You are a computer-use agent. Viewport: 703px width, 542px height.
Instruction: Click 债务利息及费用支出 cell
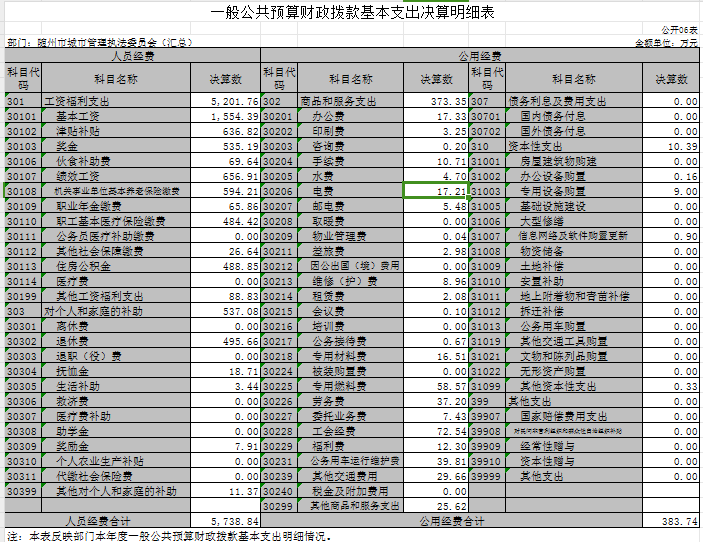(574, 101)
